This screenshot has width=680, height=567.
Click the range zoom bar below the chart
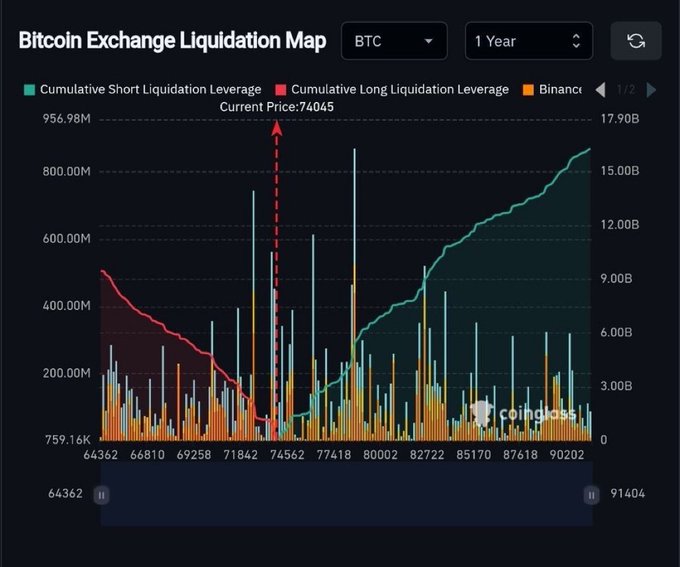[x=347, y=494]
